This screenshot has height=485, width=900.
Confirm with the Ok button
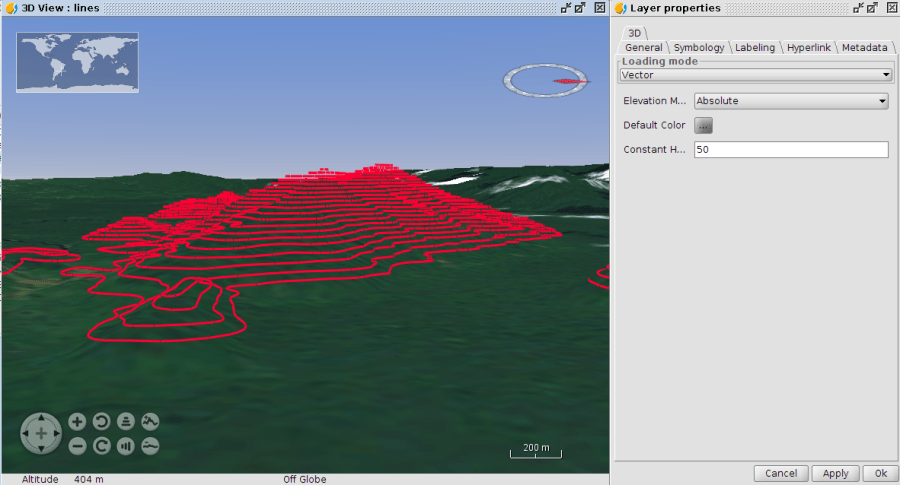click(x=880, y=473)
